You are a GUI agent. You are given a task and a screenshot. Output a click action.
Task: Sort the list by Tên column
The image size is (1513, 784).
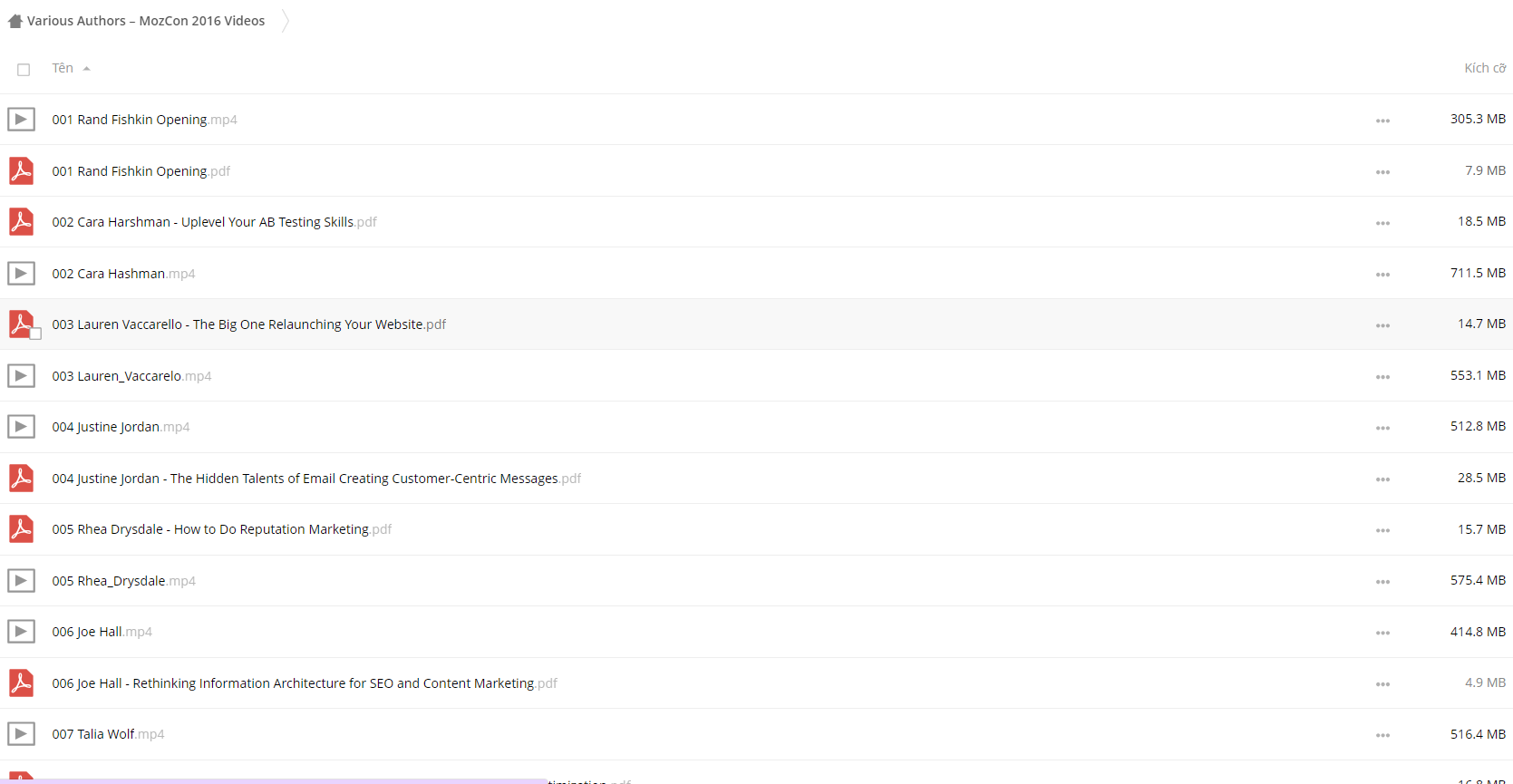point(63,68)
